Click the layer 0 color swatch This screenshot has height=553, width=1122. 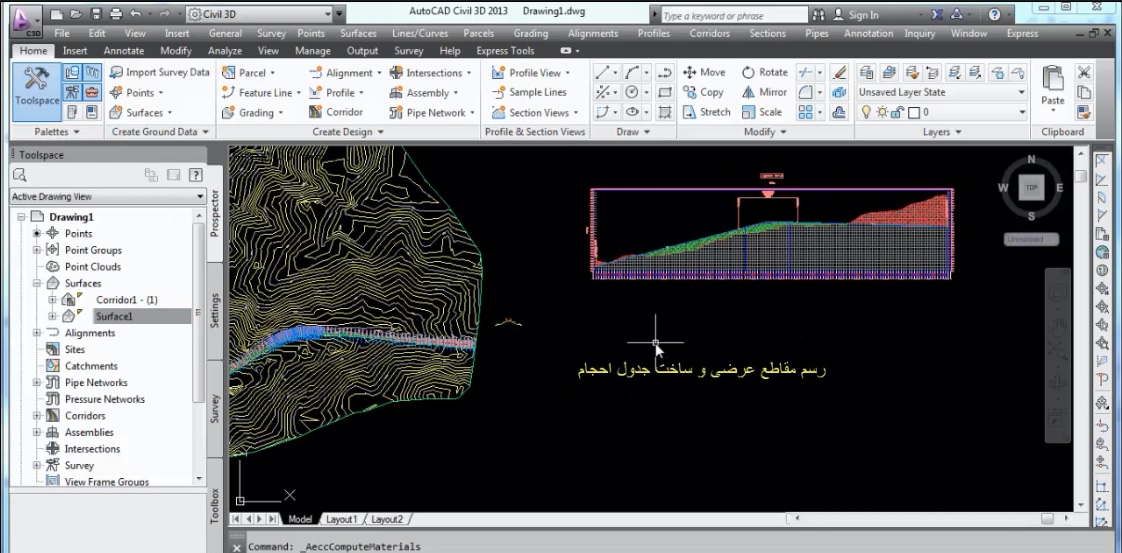pyautogui.click(x=913, y=112)
